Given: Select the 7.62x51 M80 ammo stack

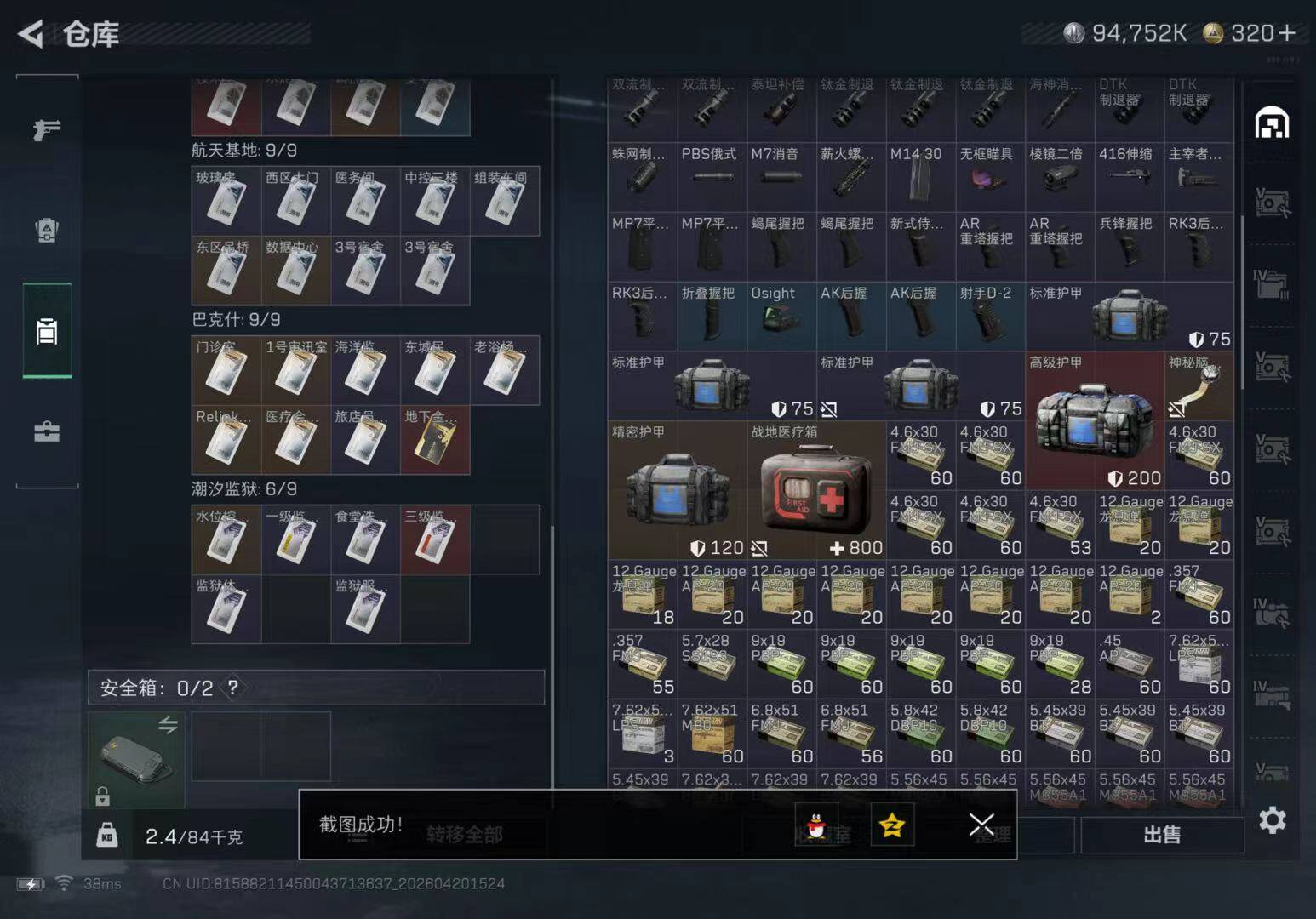Looking at the screenshot, I should point(712,733).
